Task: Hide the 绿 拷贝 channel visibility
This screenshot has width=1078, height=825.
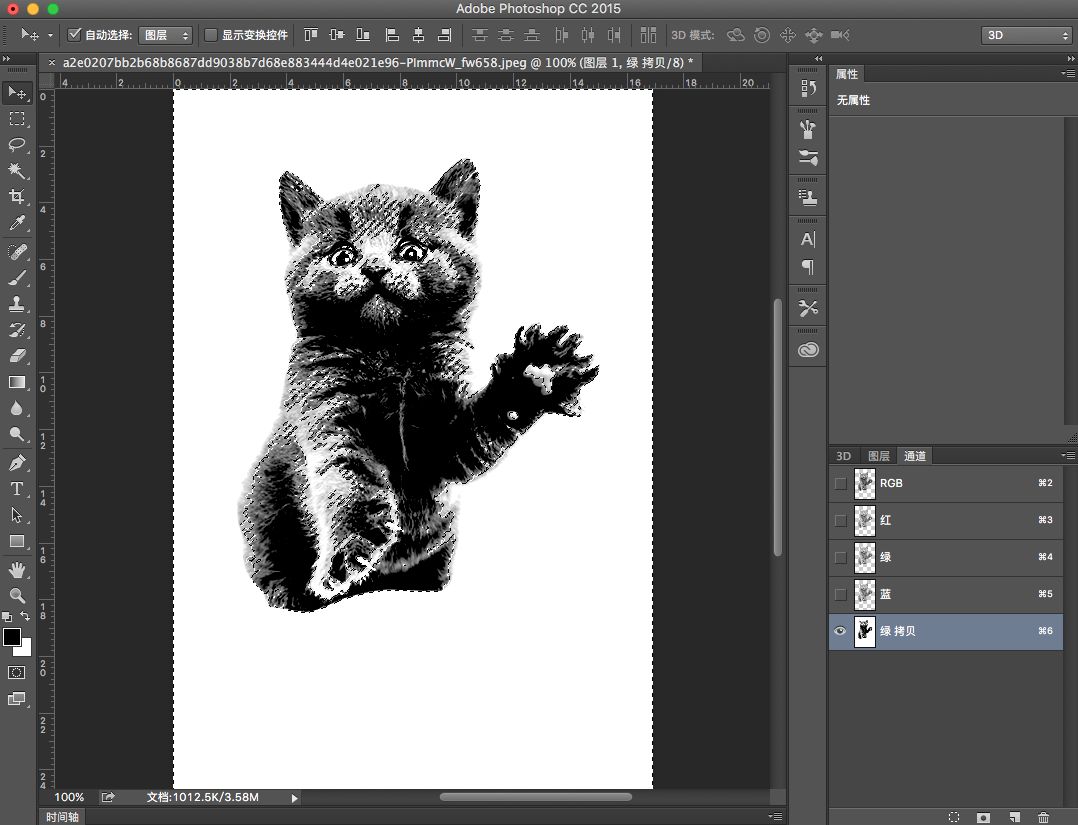Action: (x=840, y=631)
